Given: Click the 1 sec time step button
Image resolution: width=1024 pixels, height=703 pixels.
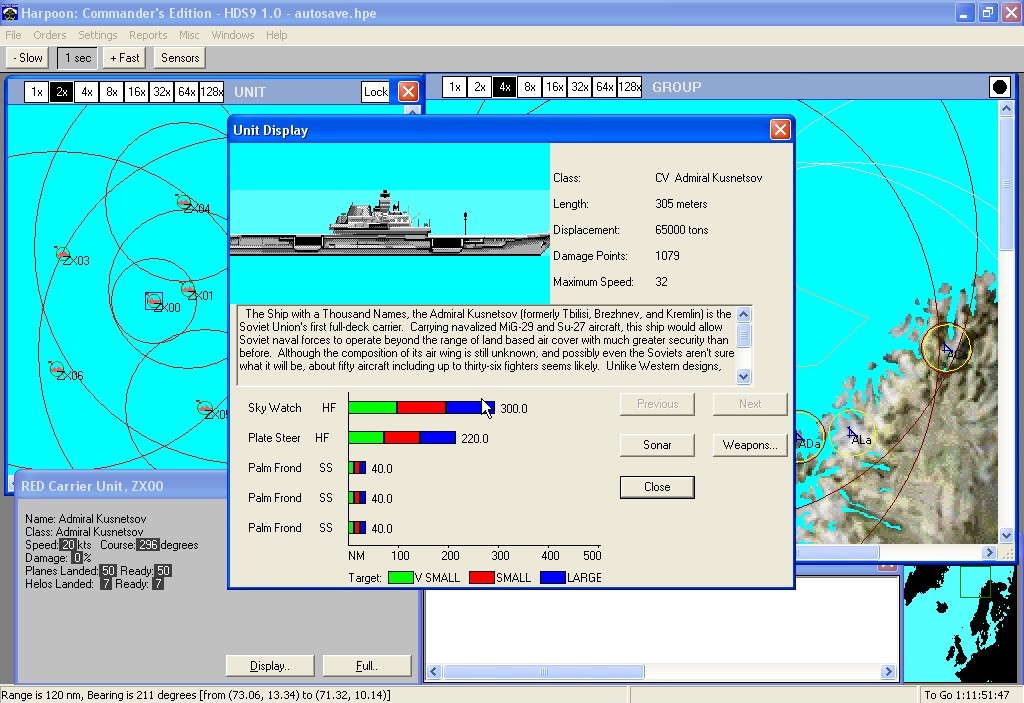Looking at the screenshot, I should (x=78, y=58).
